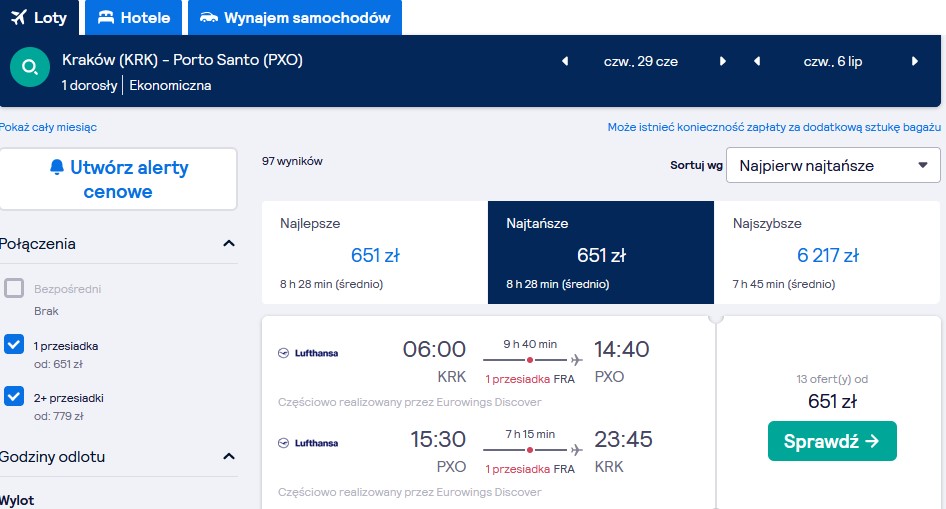Open Pokaż cały miesiąc link
The image size is (946, 509).
click(48, 127)
